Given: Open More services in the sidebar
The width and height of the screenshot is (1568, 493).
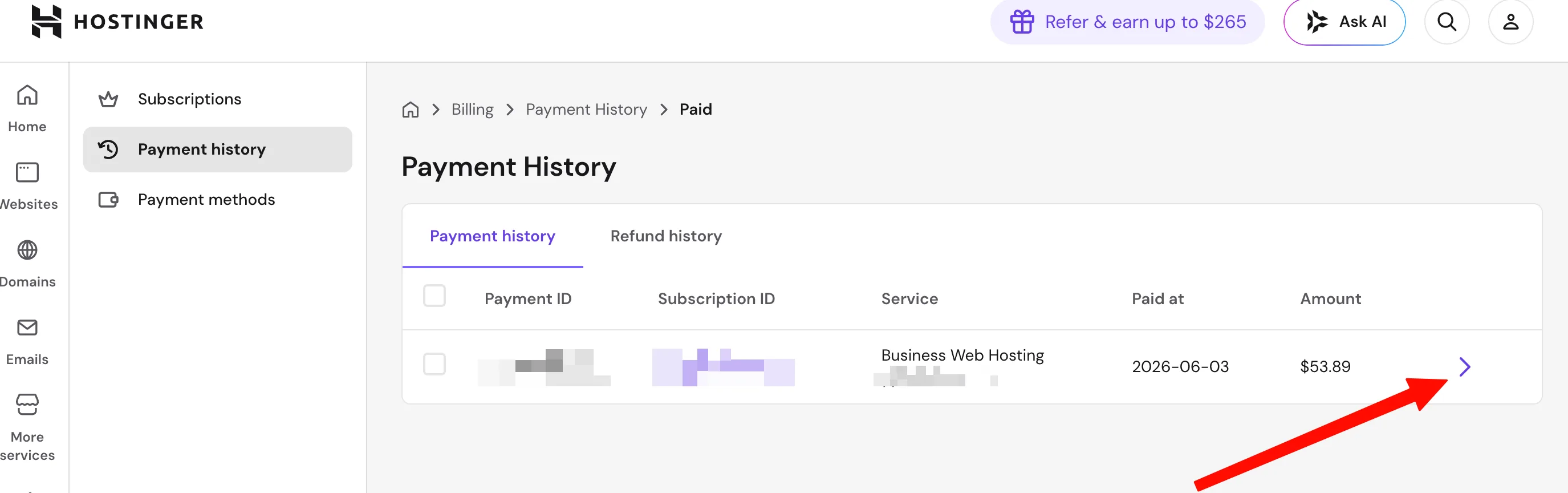Looking at the screenshot, I should click(27, 427).
